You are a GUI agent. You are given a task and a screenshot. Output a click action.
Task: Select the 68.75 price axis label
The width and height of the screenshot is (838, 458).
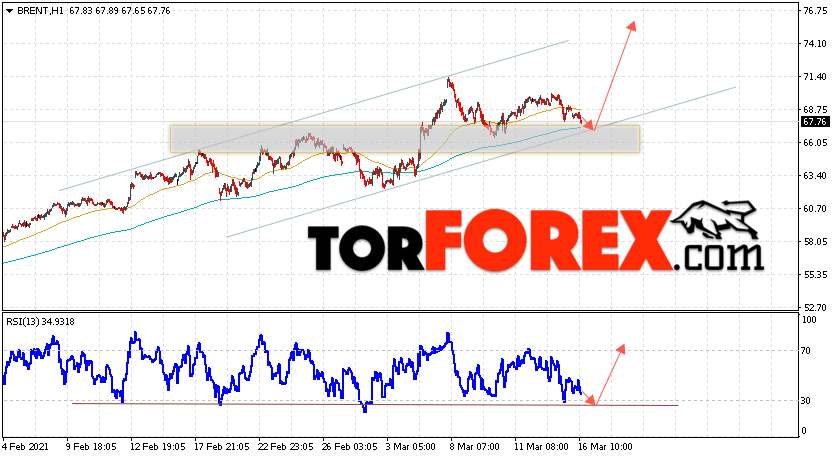815,110
